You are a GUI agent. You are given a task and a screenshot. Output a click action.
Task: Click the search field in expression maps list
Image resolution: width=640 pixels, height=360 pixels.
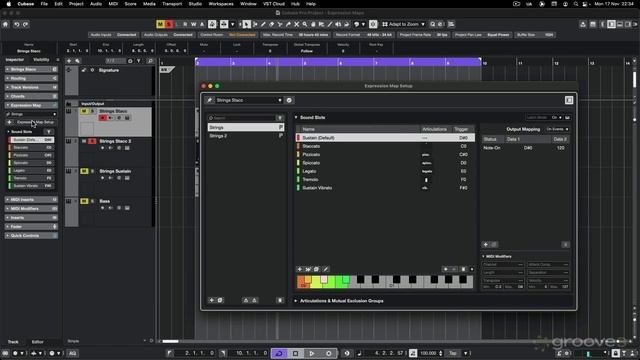coord(242,118)
